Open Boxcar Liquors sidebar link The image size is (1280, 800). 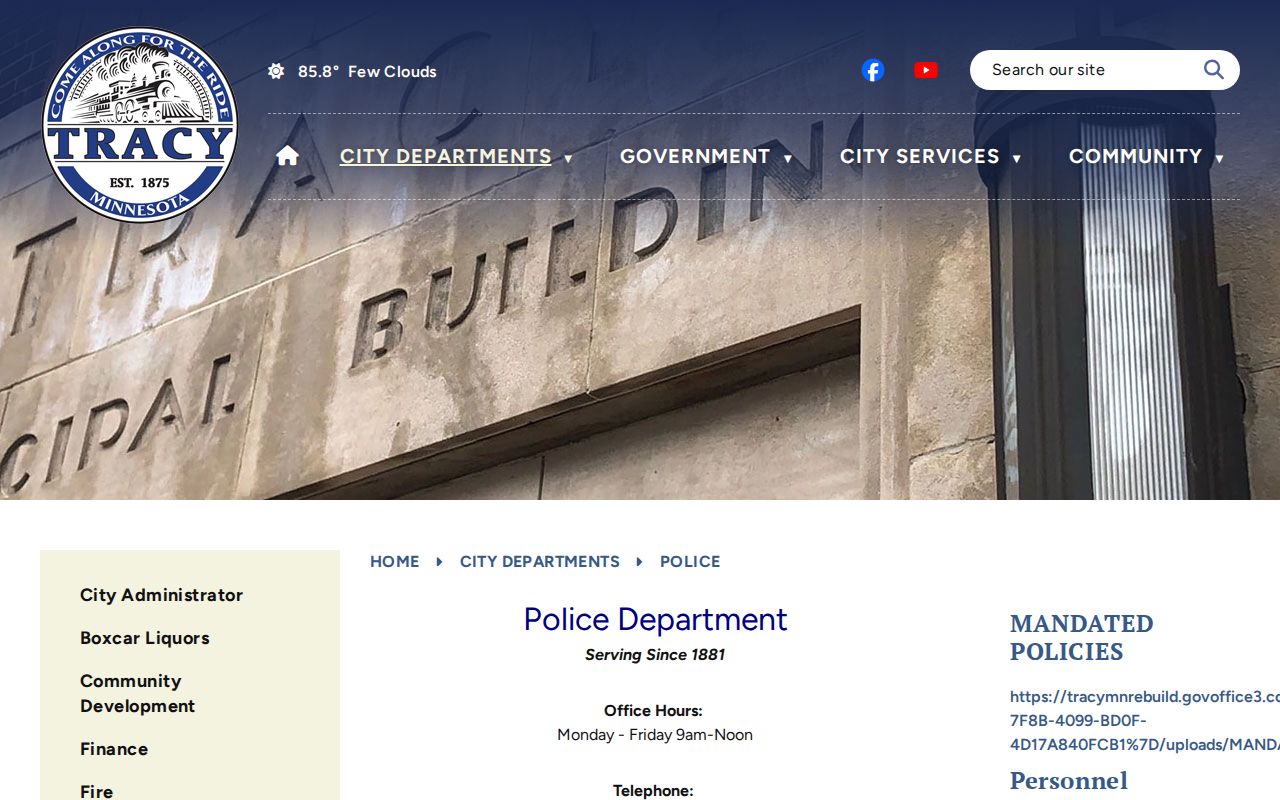click(x=145, y=638)
